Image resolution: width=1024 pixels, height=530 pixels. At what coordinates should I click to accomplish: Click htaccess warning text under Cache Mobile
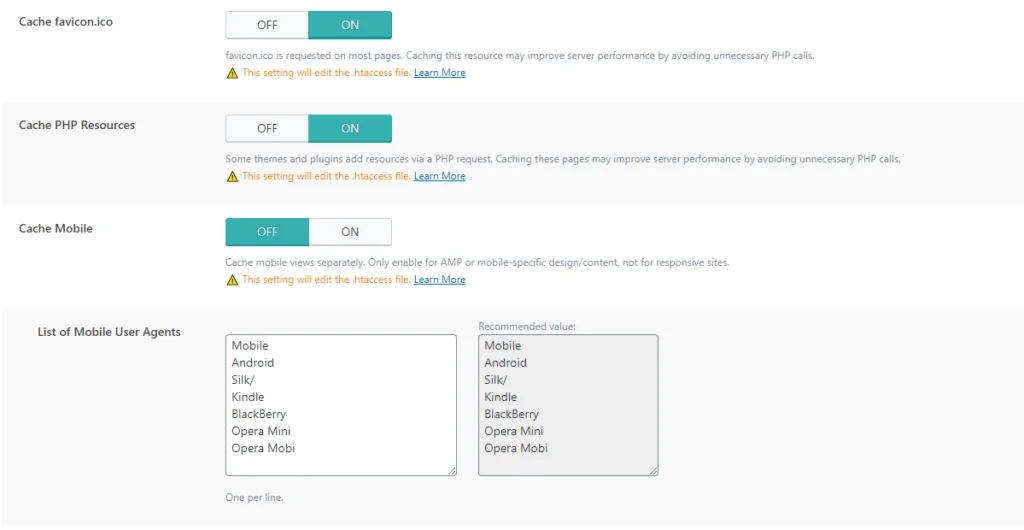click(x=327, y=279)
